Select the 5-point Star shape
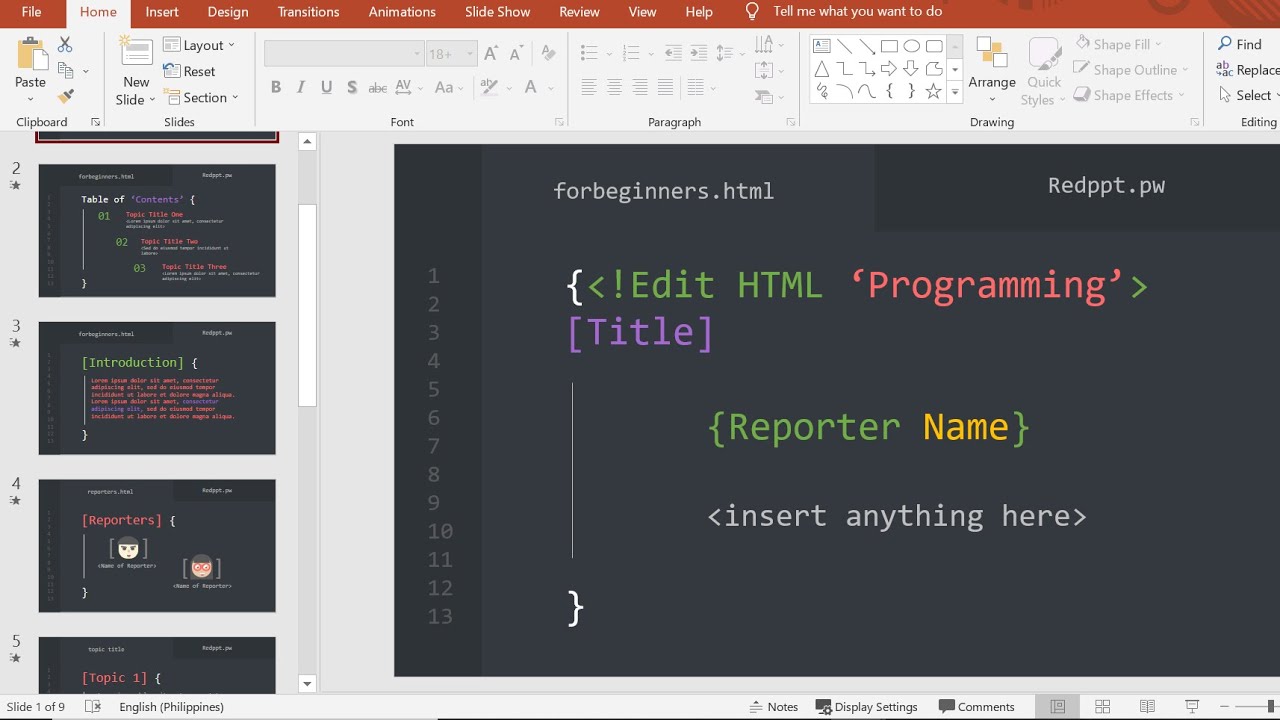 (x=934, y=92)
